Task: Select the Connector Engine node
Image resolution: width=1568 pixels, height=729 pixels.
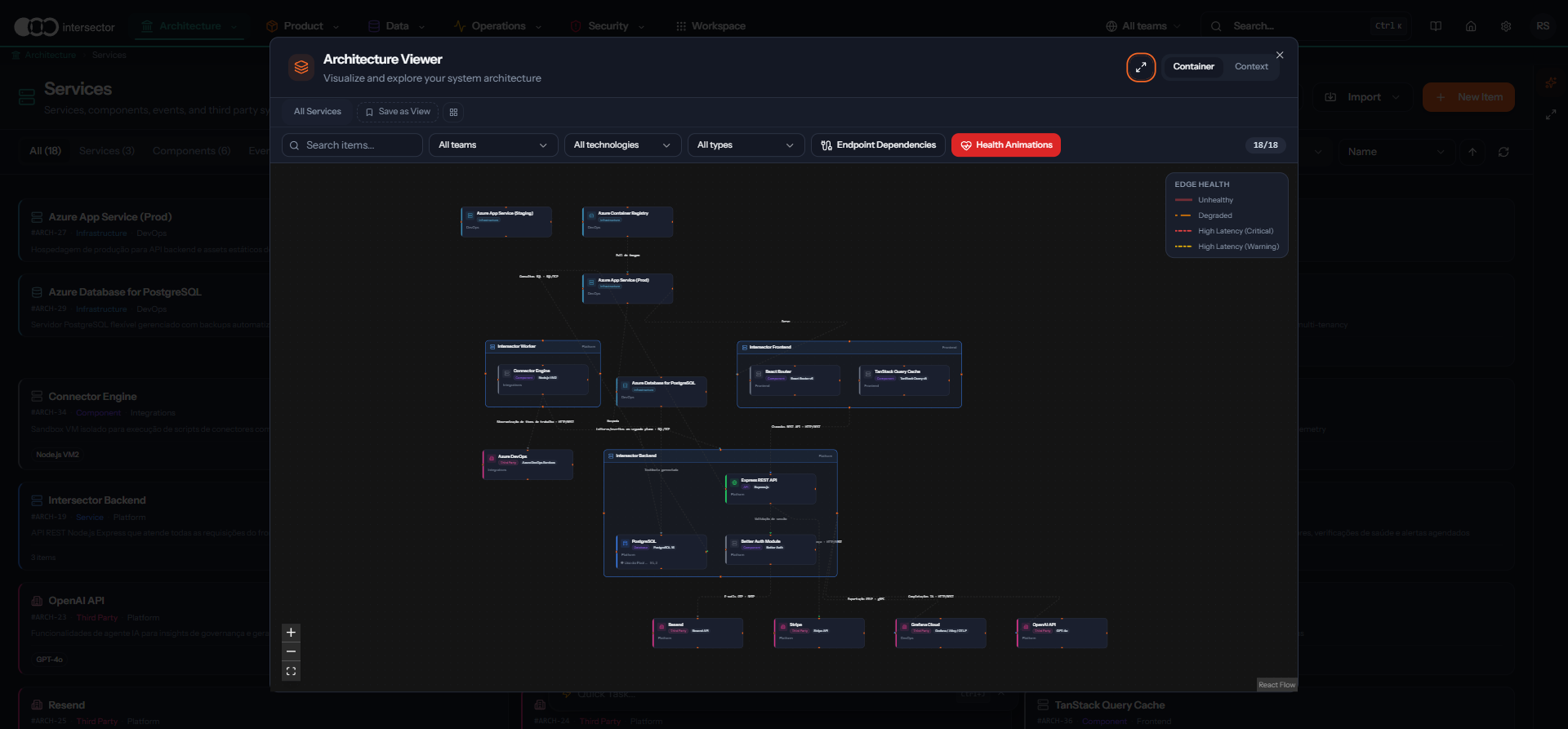Action: [543, 379]
